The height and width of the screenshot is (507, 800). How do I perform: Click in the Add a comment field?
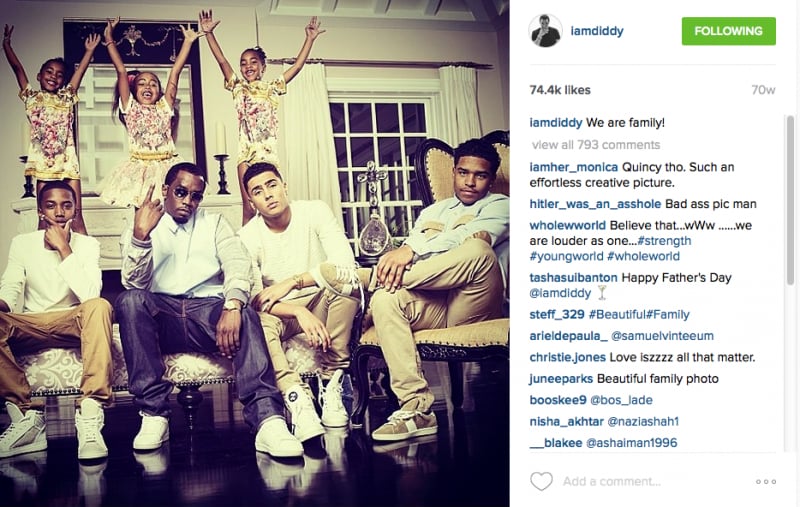(x=653, y=481)
